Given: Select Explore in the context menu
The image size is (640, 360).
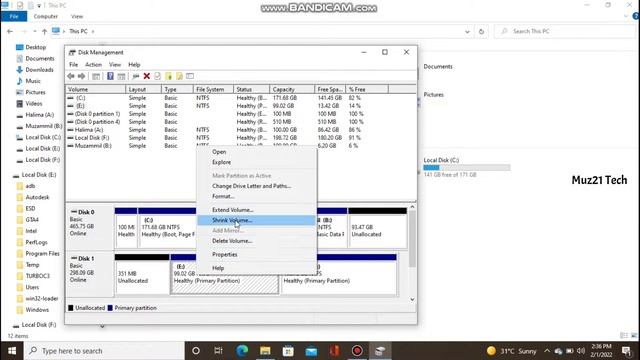Looking at the screenshot, I should pyautogui.click(x=256, y=162).
